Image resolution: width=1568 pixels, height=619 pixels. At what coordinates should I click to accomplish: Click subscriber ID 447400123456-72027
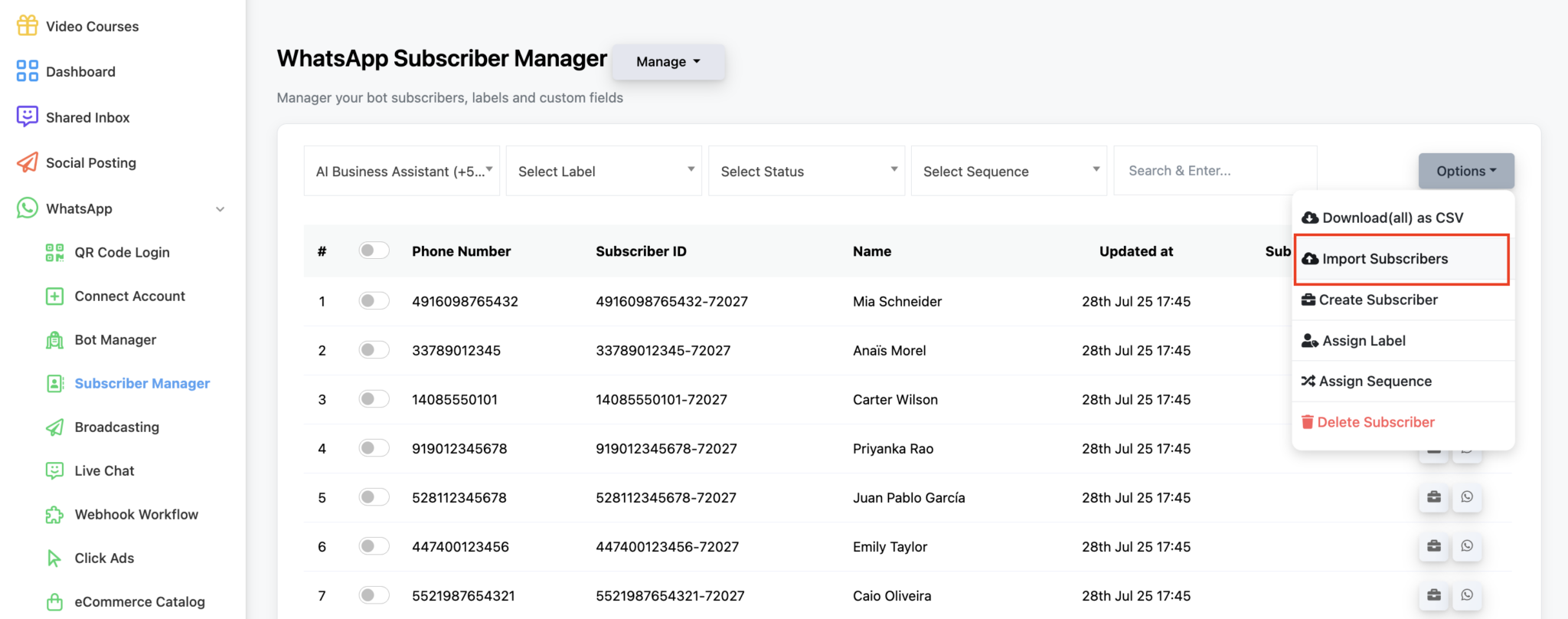(x=667, y=546)
